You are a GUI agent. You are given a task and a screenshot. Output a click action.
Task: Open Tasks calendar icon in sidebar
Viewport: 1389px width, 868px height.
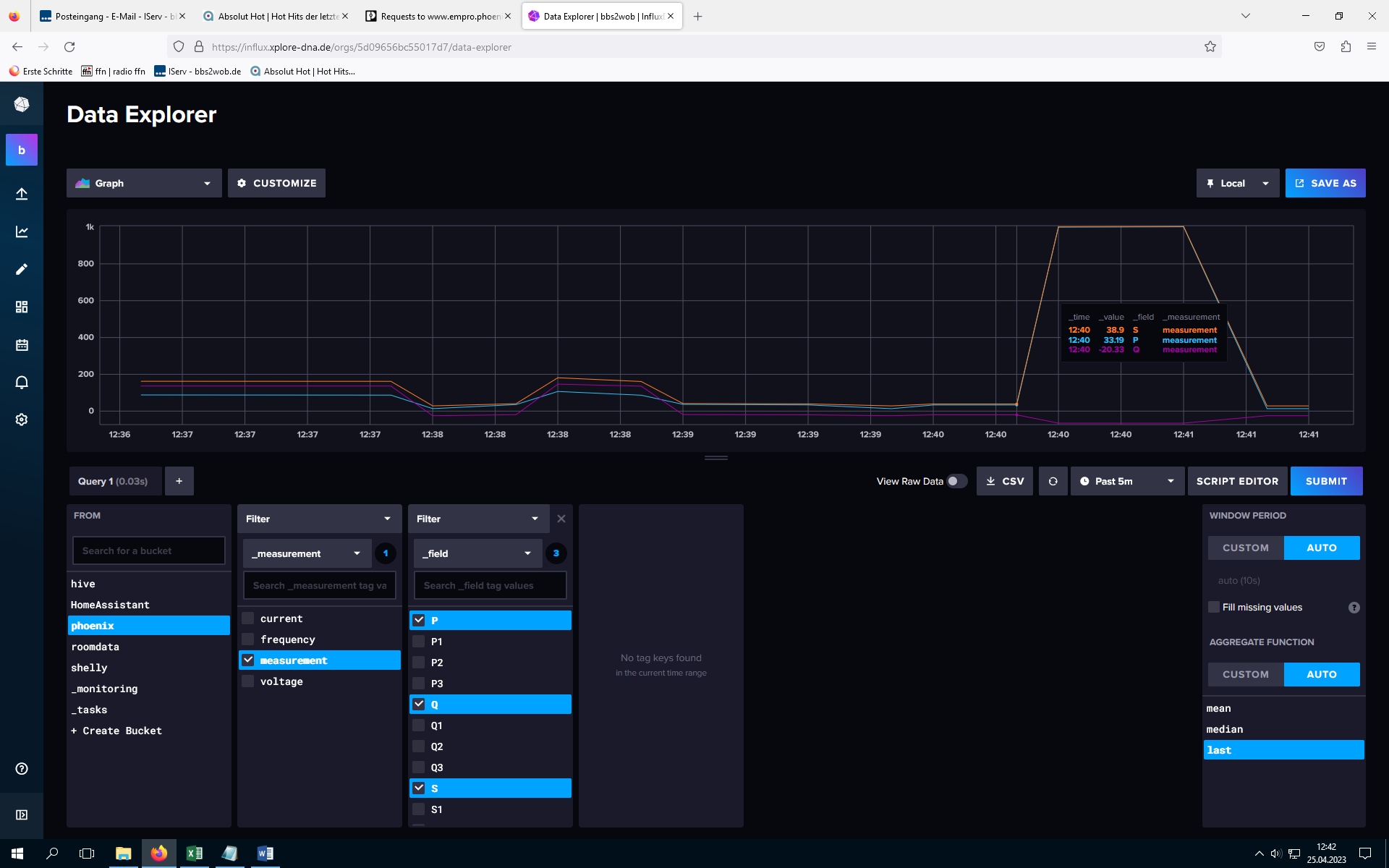tap(22, 344)
